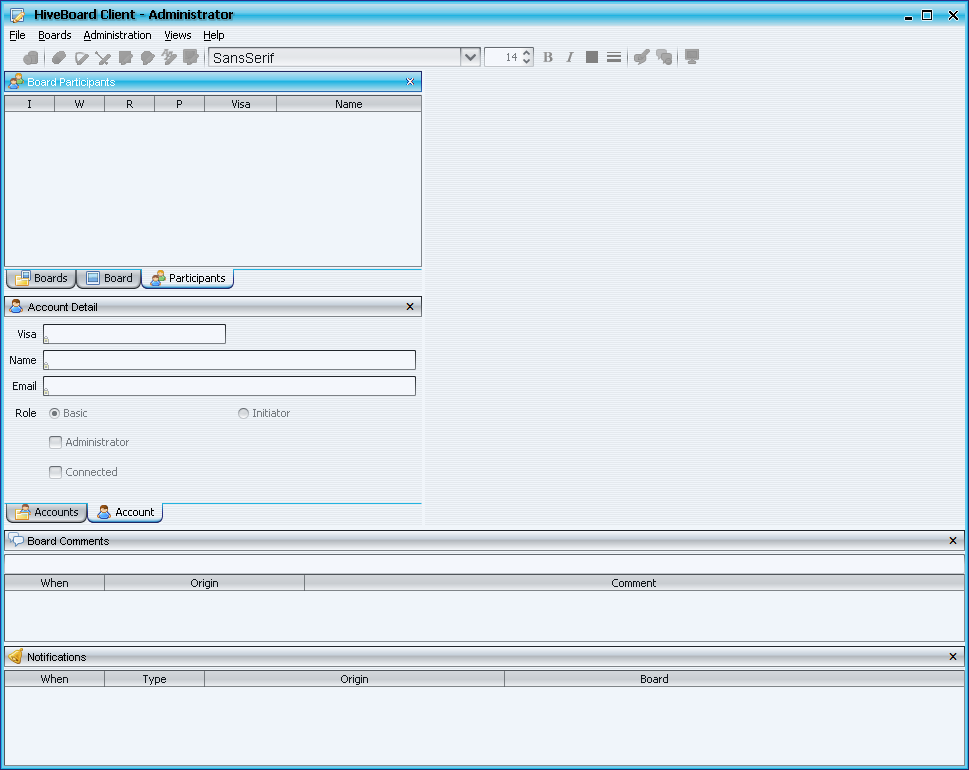Increase font size with stepper arrow
The image size is (969, 770).
(x=528, y=53)
